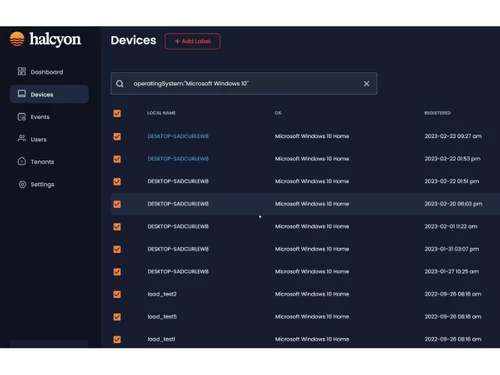Uncheck the load_test5 row checkbox
500x375 pixels.
click(x=117, y=317)
